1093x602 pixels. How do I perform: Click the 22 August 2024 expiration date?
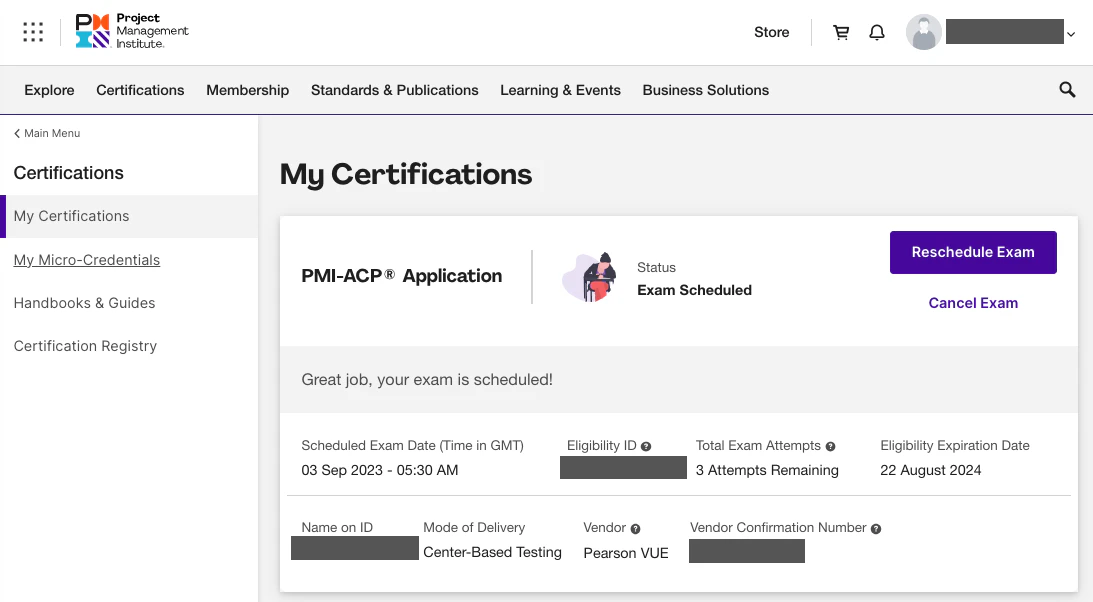click(931, 470)
